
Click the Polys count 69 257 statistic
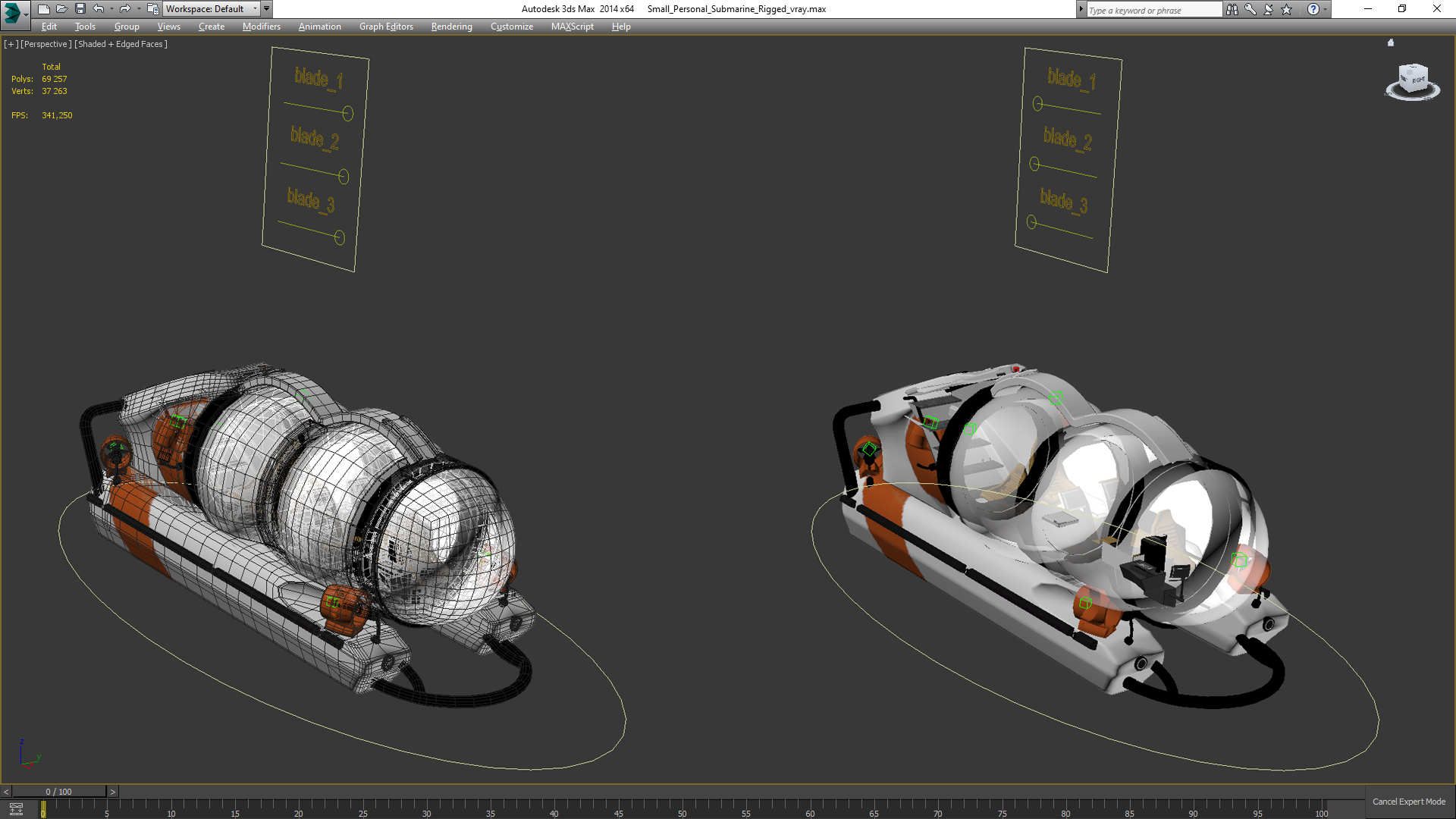[55, 79]
